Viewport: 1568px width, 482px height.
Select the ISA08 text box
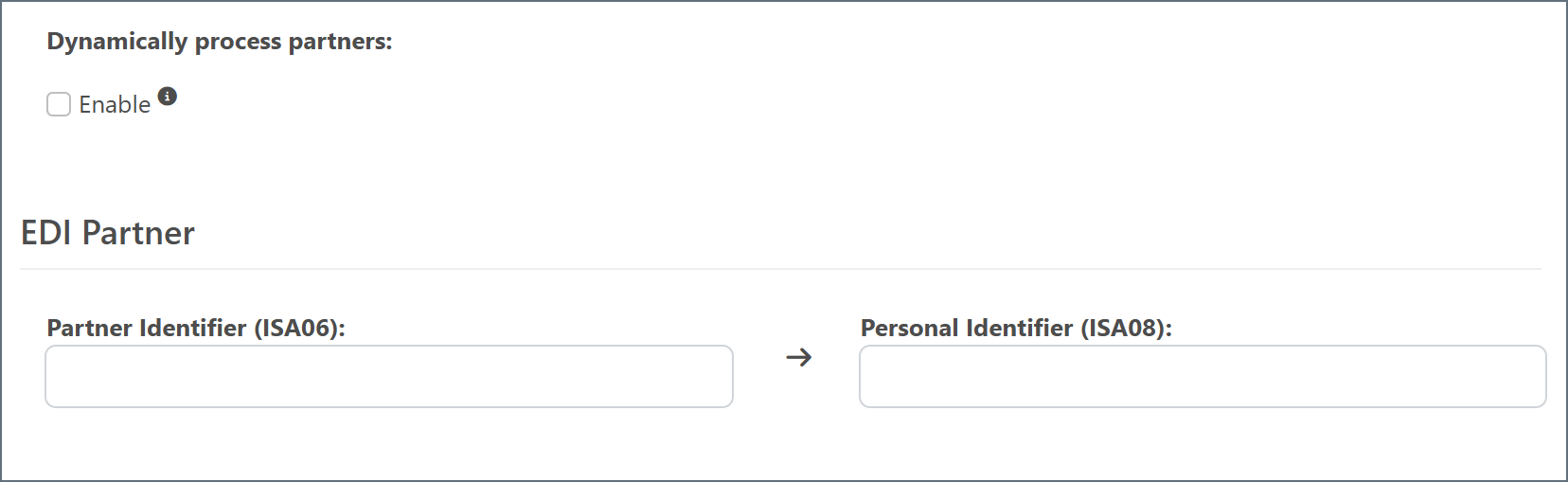click(x=1203, y=376)
